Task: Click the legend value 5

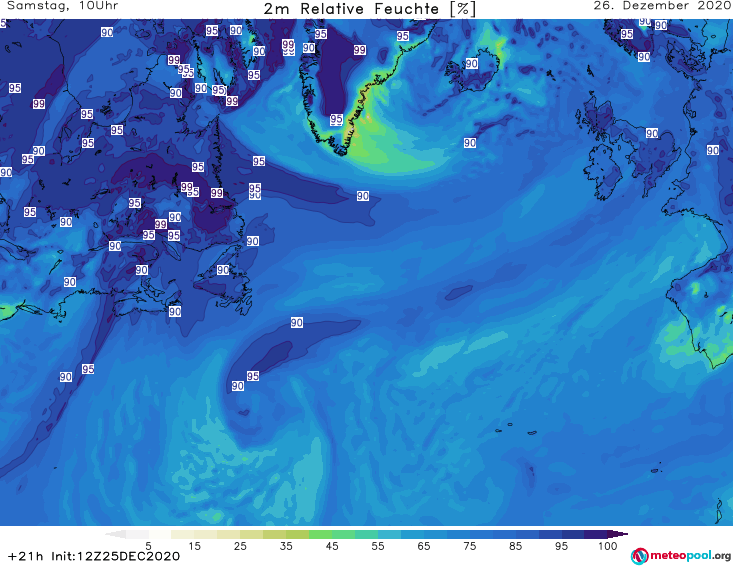Action: pos(148,546)
